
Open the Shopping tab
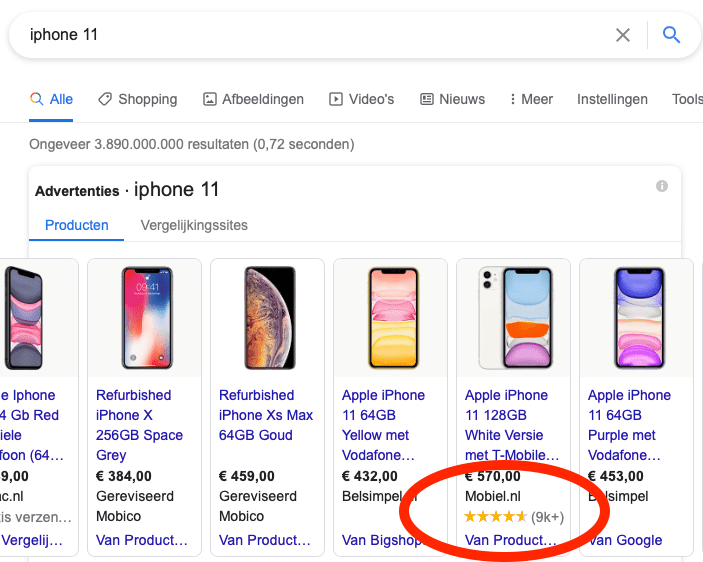point(137,99)
